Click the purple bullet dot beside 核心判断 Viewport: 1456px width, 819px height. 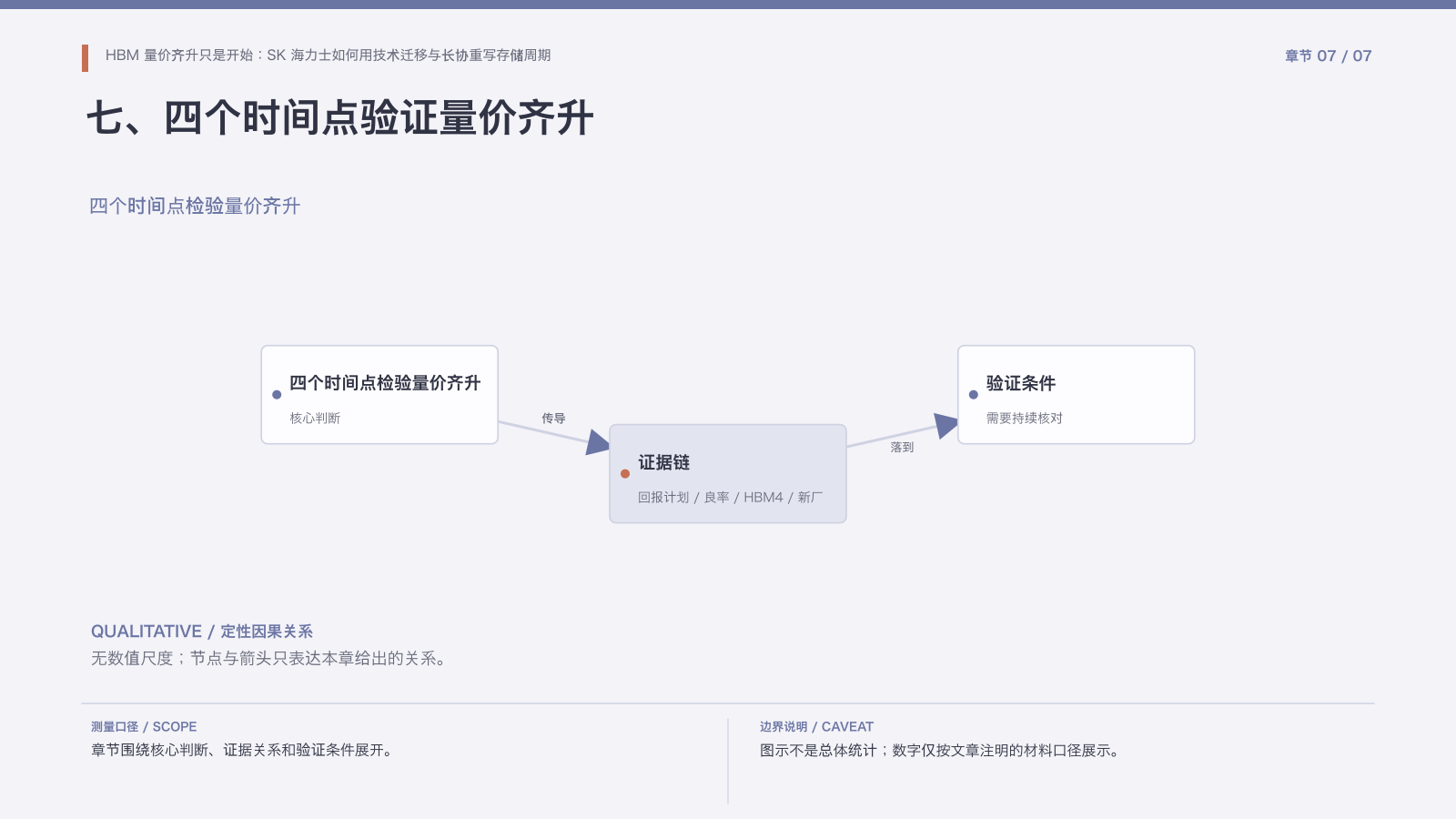tap(277, 395)
